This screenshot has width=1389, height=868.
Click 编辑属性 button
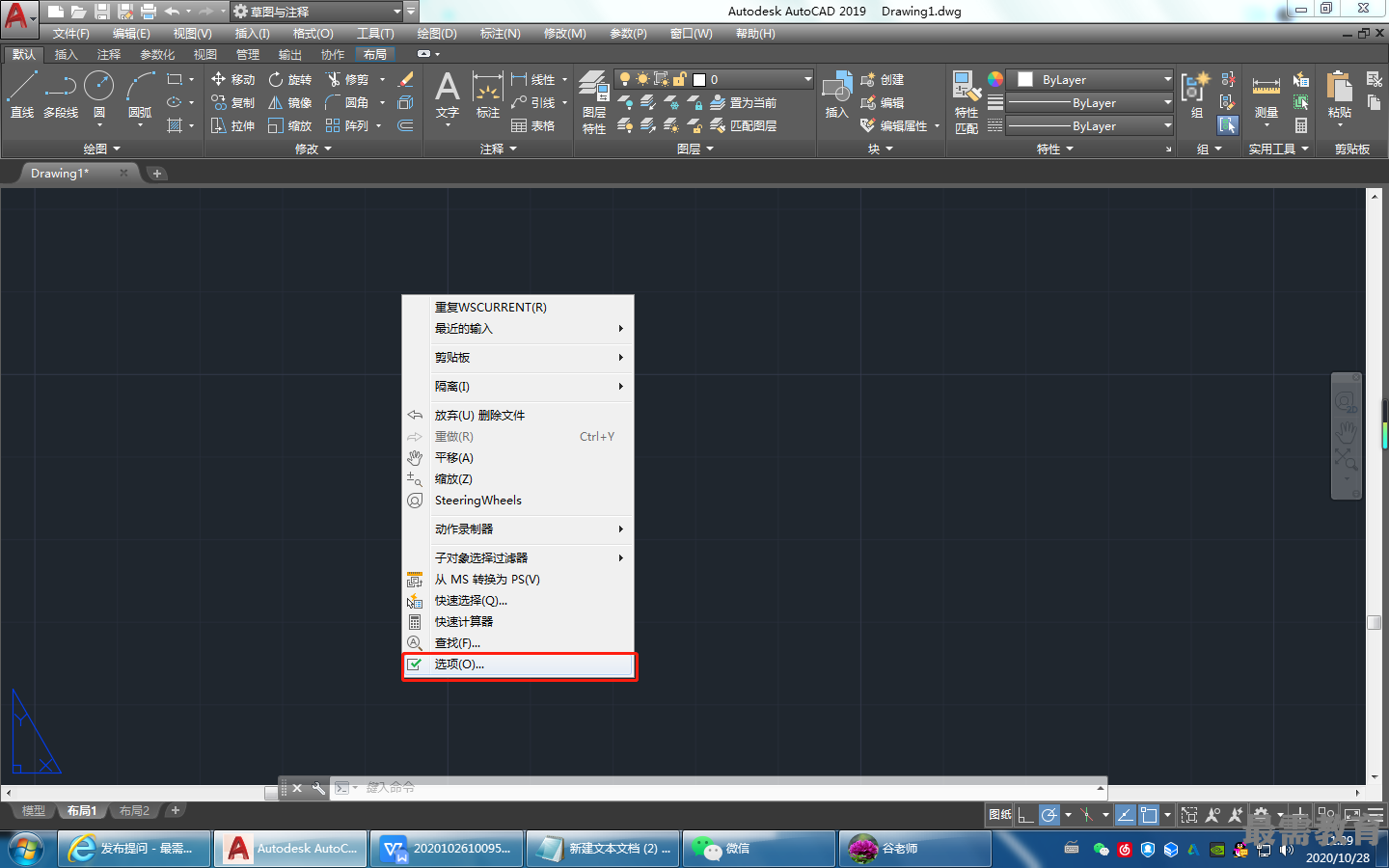point(894,125)
